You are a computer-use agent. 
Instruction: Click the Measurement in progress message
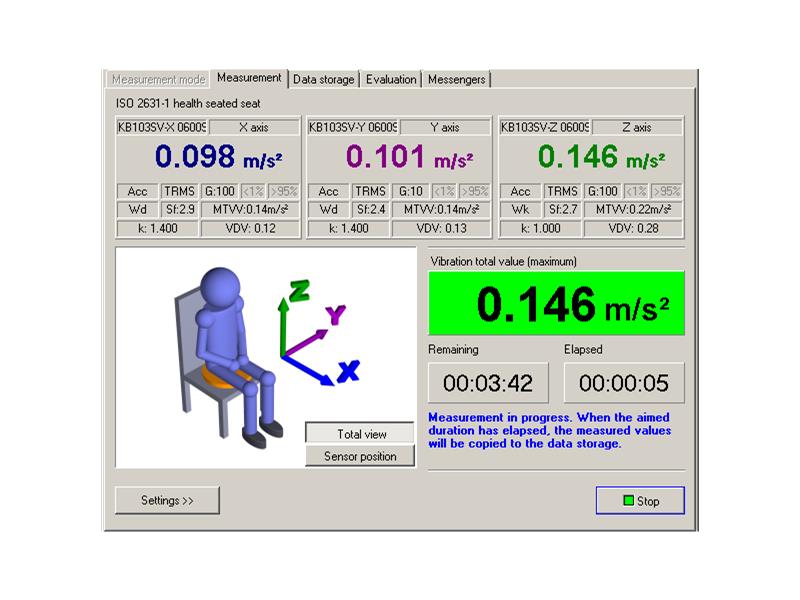pyautogui.click(x=549, y=431)
